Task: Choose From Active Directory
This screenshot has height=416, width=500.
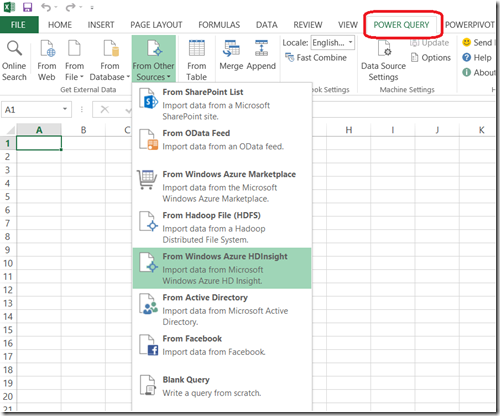Action: (222, 309)
